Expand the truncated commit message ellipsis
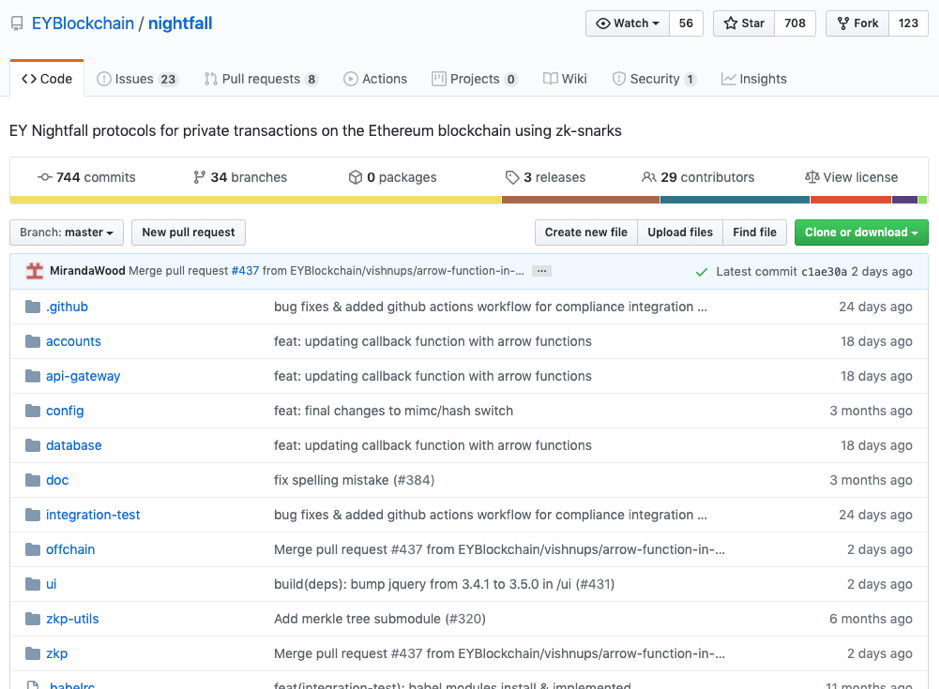This screenshot has width=939, height=689. point(542,271)
